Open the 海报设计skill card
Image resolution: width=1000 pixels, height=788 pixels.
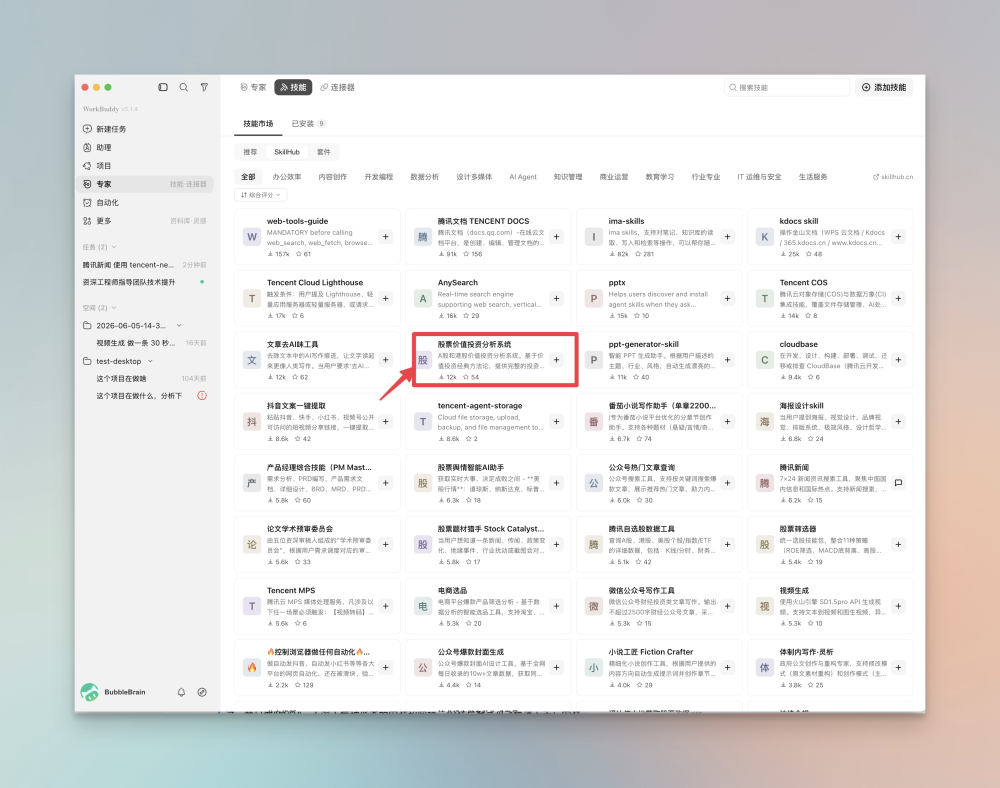830,421
